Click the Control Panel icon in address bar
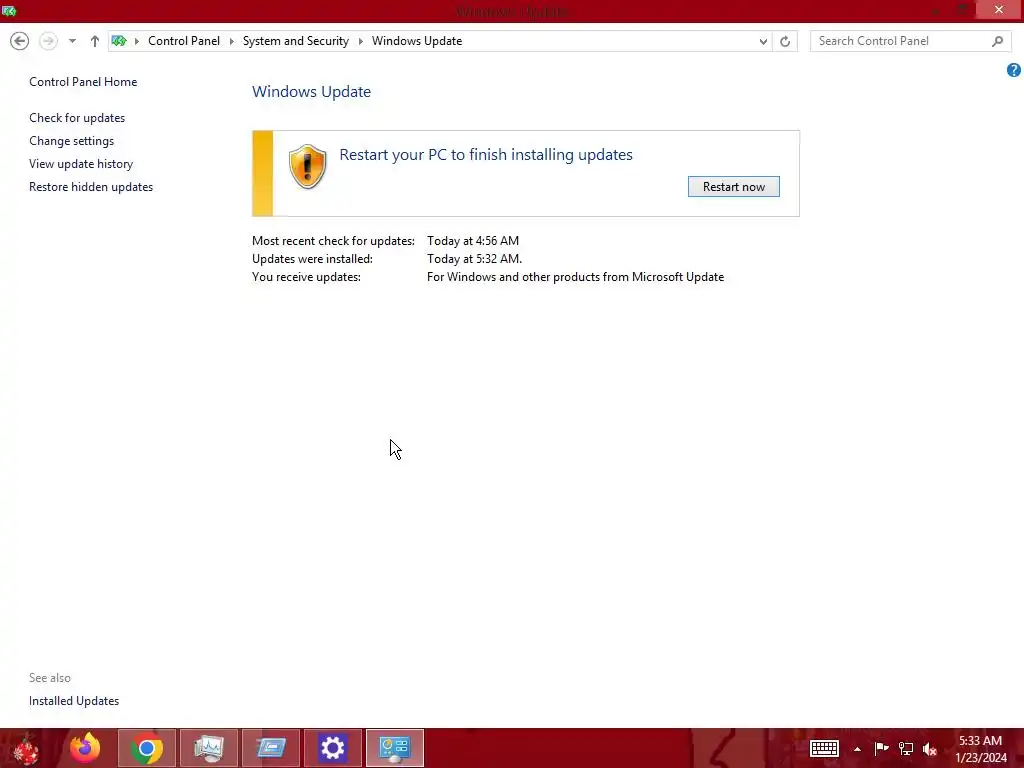The image size is (1024, 768). point(119,41)
